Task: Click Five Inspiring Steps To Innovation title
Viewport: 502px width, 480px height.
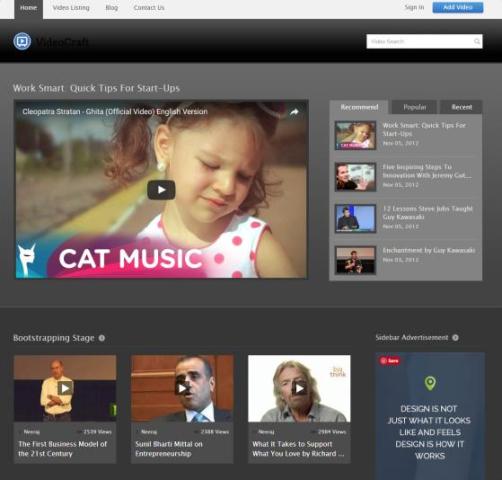Action: (427, 171)
